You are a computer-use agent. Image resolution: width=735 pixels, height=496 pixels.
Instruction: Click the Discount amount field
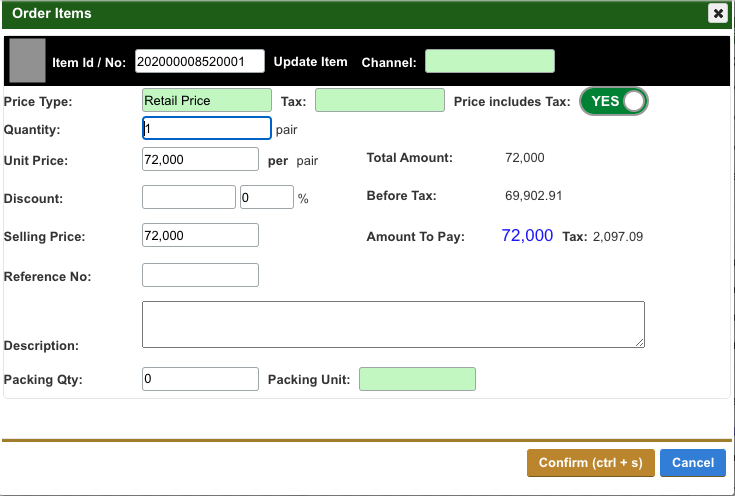(x=188, y=197)
